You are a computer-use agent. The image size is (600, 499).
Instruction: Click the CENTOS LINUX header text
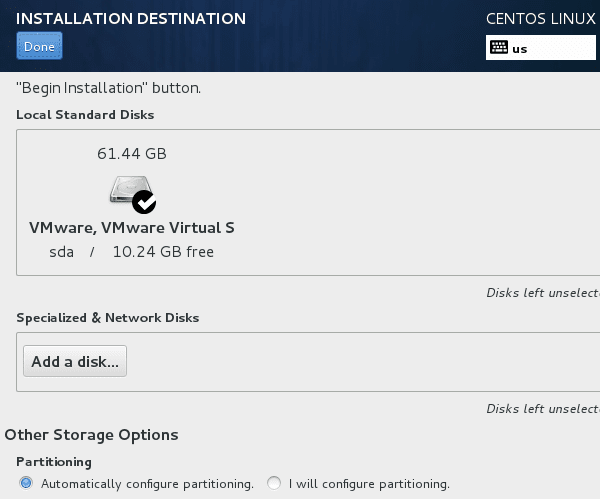541,19
